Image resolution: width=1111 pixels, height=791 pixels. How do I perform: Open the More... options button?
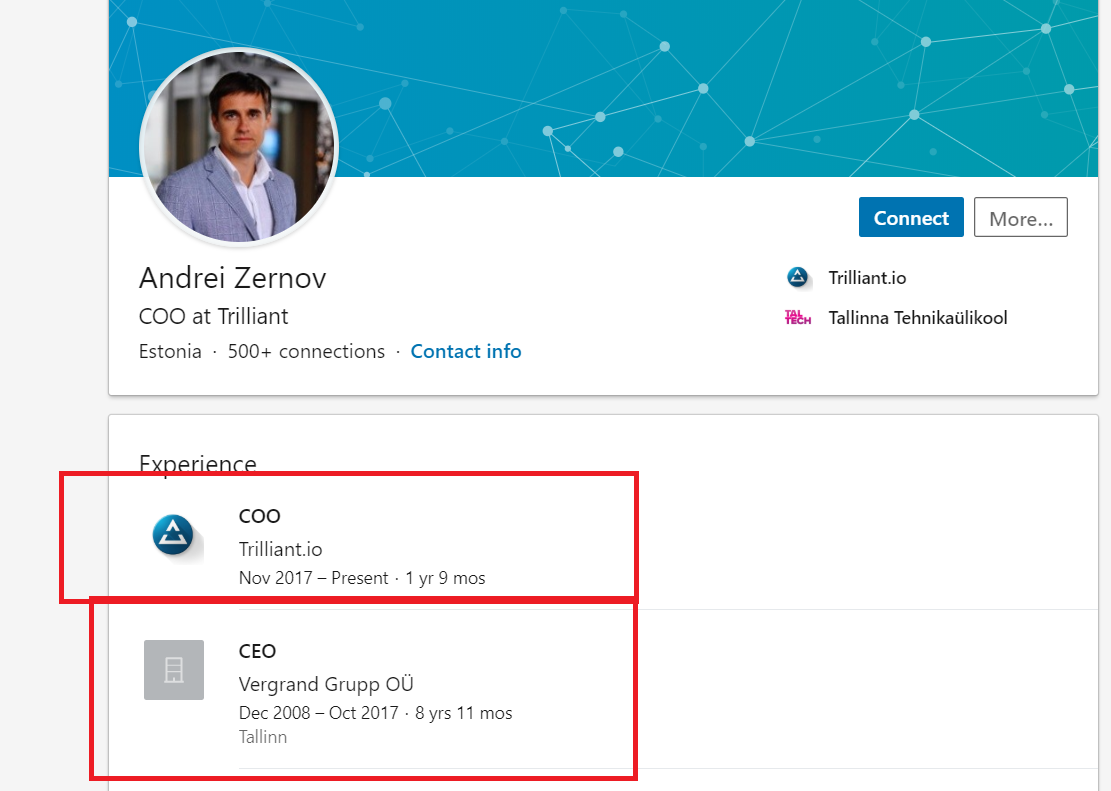pos(1020,217)
